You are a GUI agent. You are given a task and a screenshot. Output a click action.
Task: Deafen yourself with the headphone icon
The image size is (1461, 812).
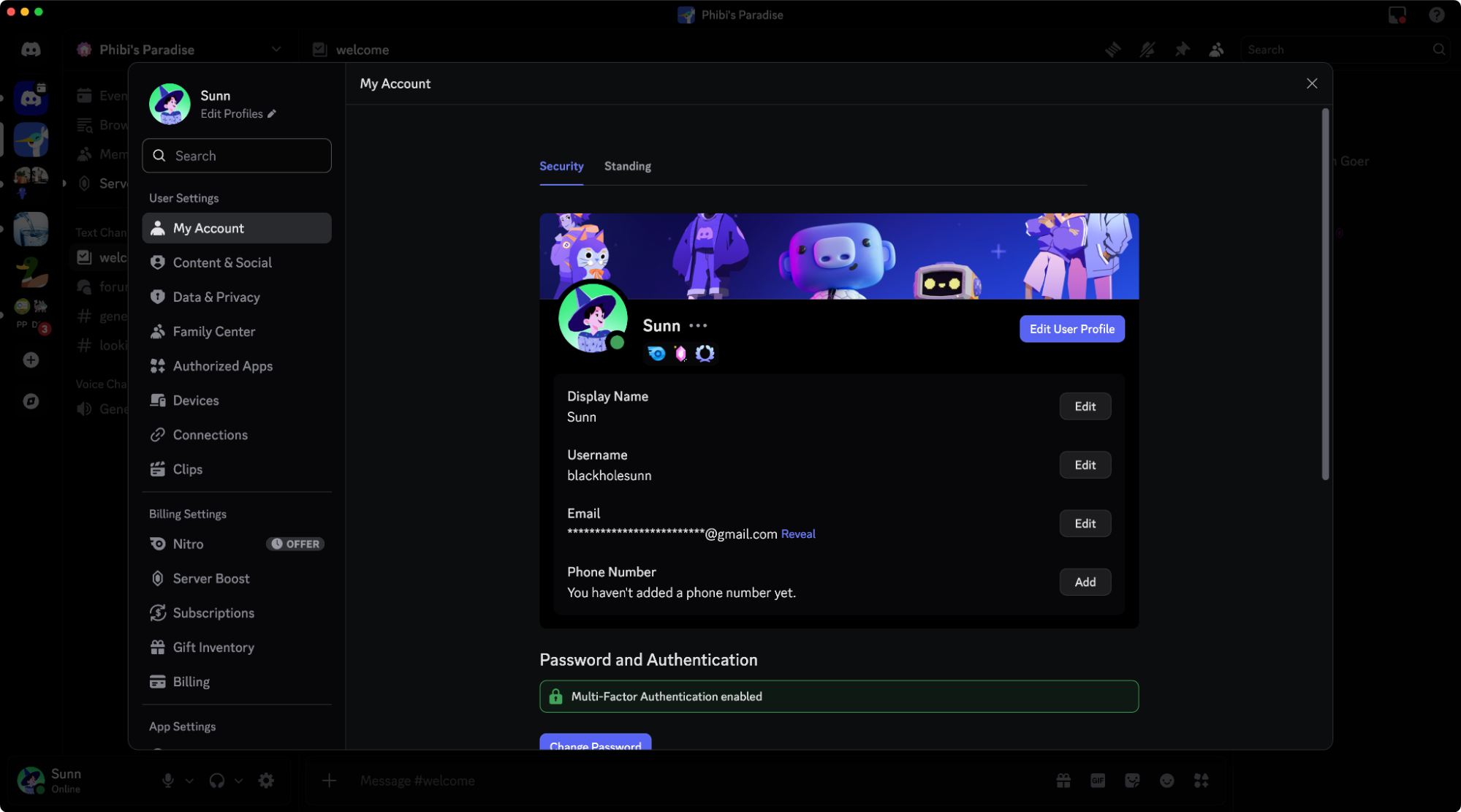(x=216, y=781)
